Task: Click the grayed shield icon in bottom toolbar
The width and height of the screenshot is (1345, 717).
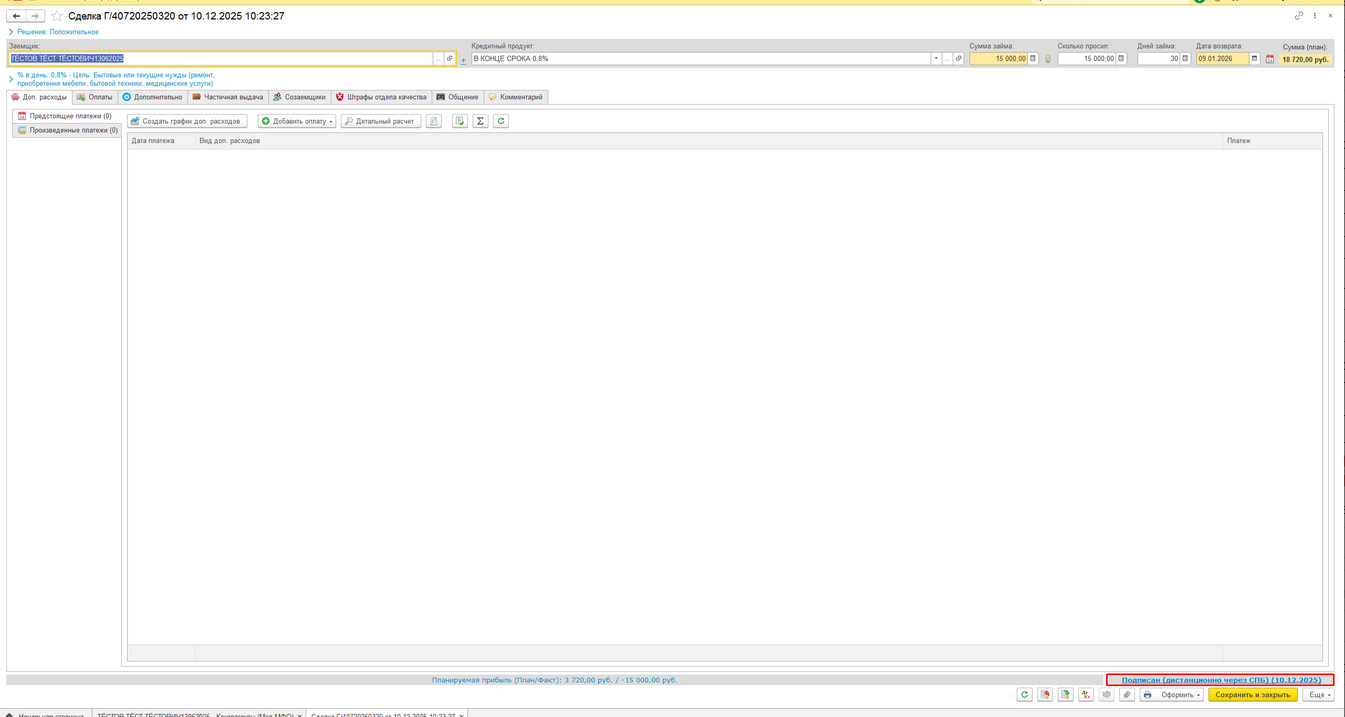Action: click(1107, 695)
